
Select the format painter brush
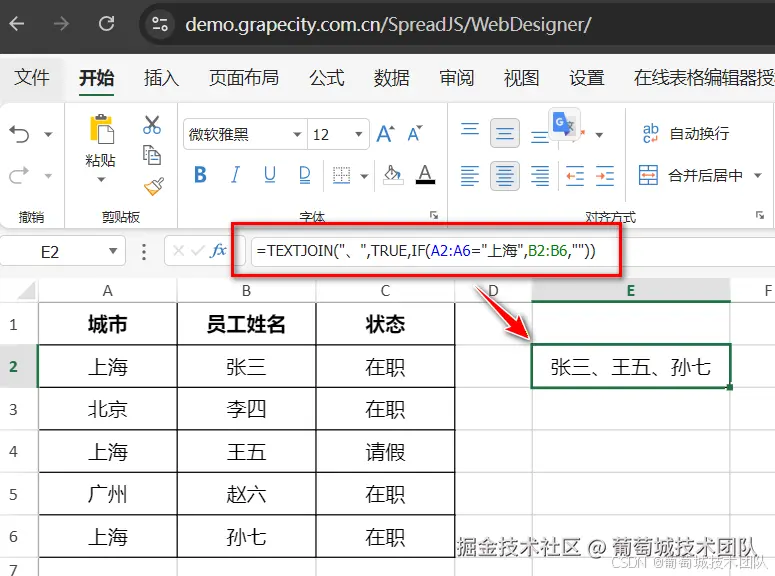coord(154,186)
